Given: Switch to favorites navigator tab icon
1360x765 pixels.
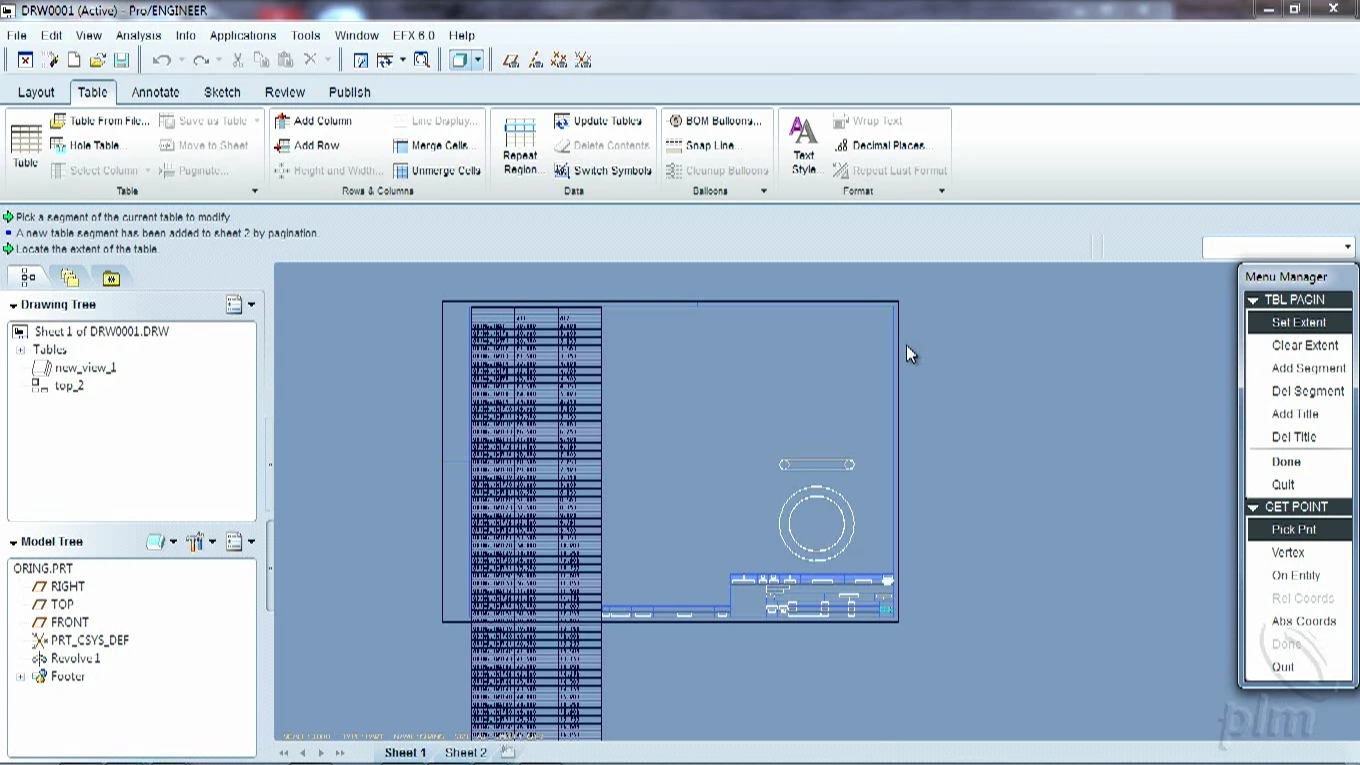Looking at the screenshot, I should click(x=111, y=277).
